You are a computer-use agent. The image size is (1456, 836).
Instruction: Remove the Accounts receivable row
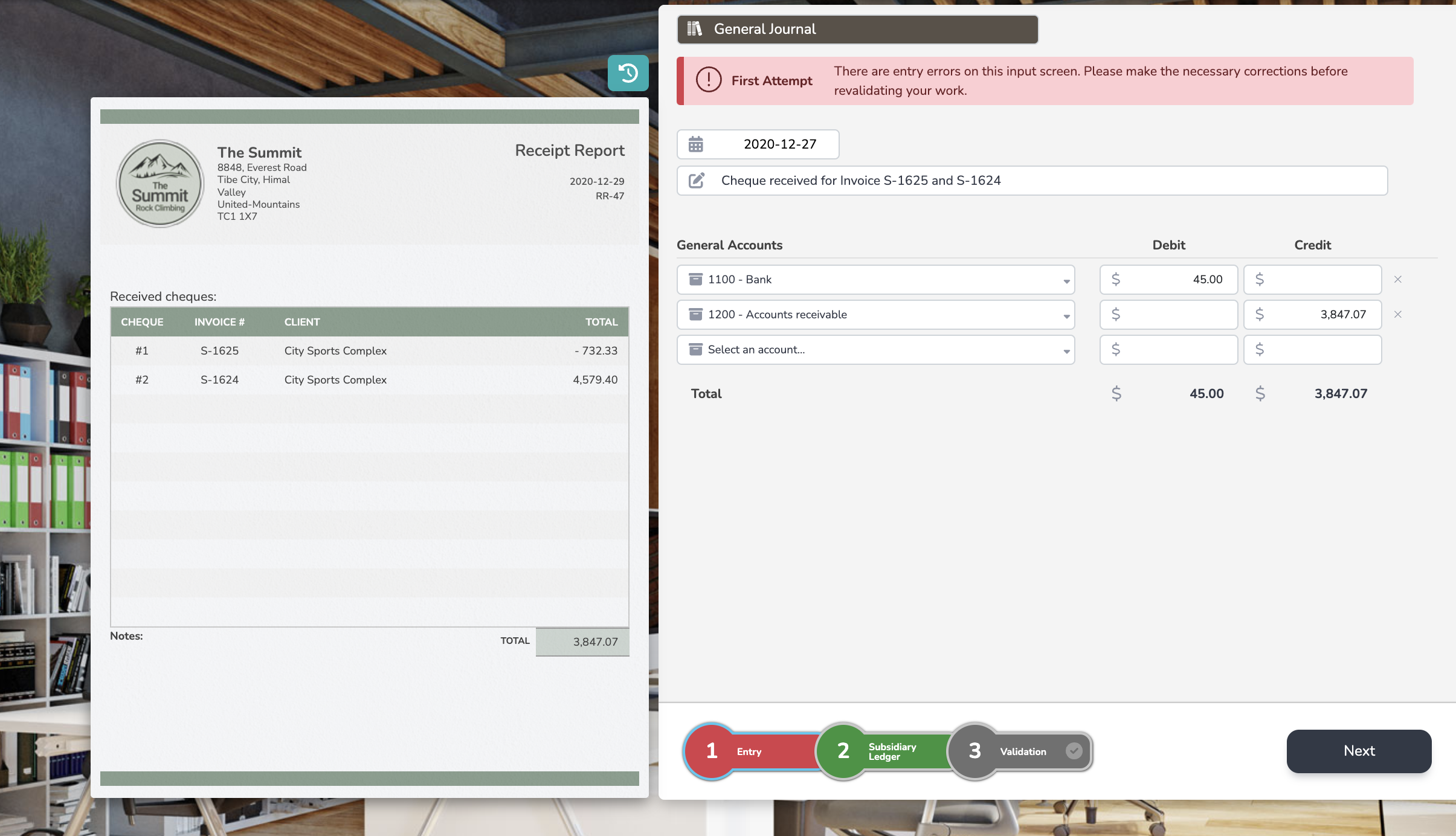click(x=1397, y=315)
